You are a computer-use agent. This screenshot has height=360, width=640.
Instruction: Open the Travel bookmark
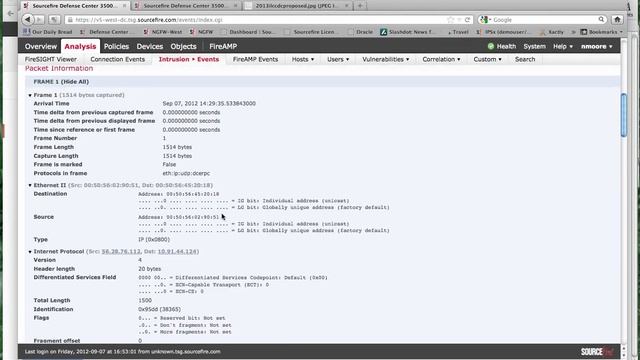pyautogui.click(x=458, y=32)
